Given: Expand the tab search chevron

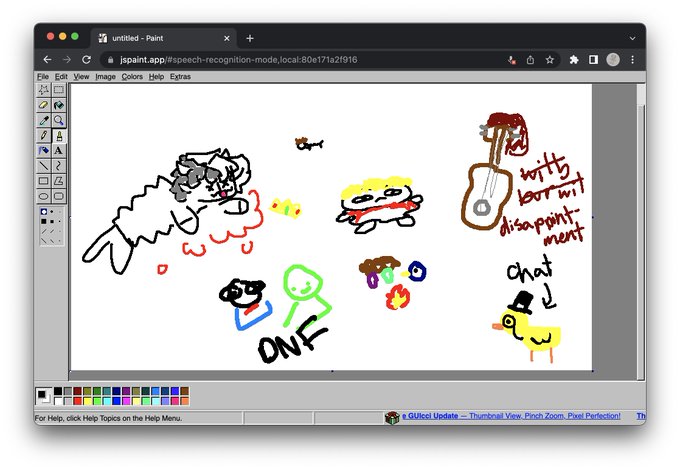Looking at the screenshot, I should [x=633, y=38].
